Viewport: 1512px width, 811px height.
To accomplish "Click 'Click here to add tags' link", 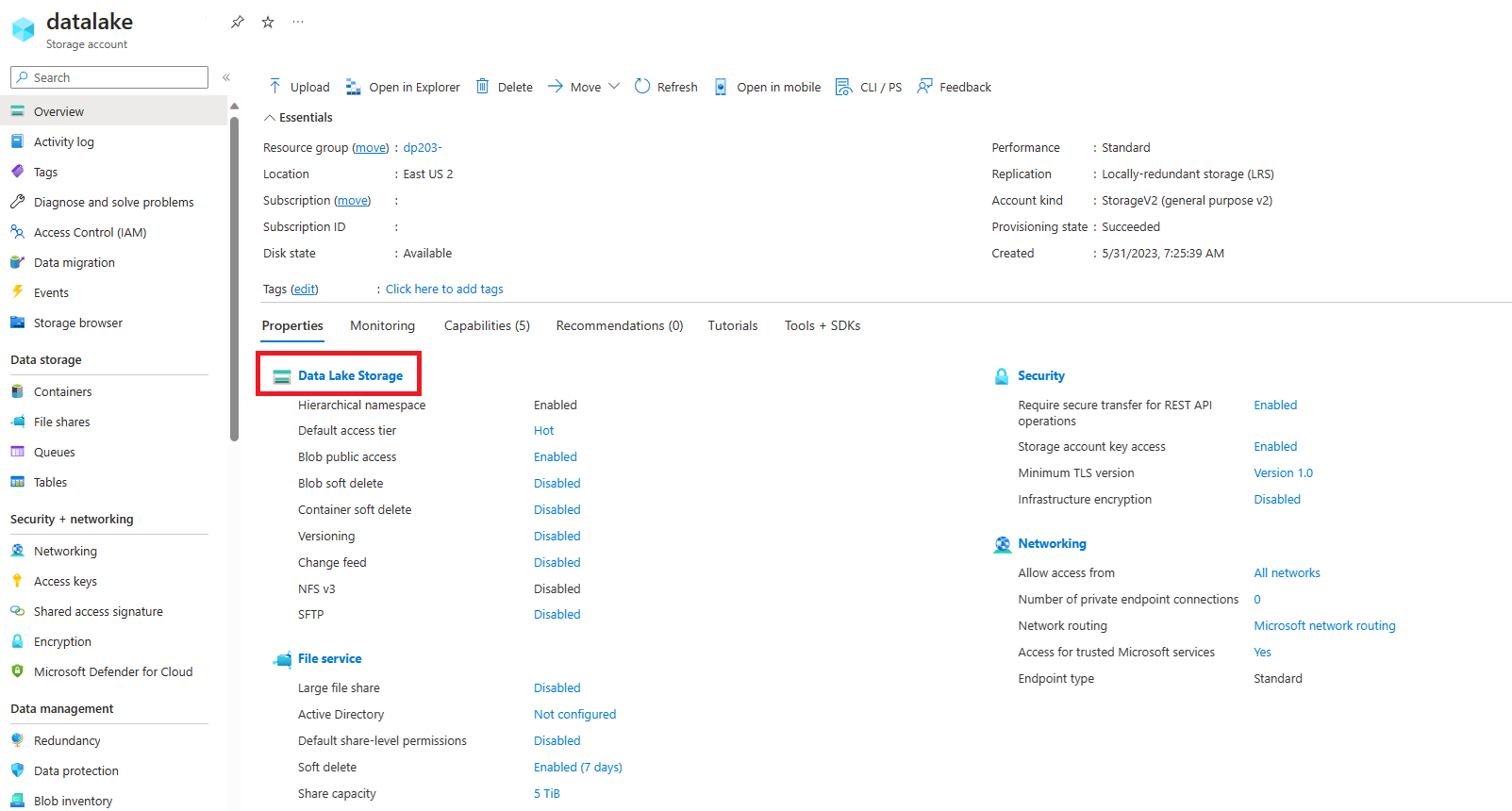I will click(444, 290).
